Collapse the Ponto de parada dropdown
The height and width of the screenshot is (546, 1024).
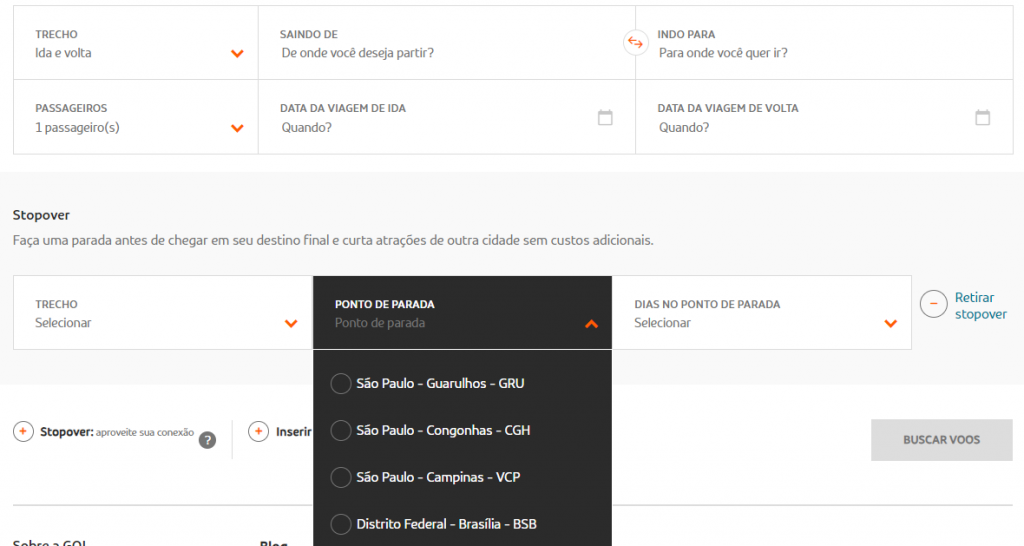(590, 323)
